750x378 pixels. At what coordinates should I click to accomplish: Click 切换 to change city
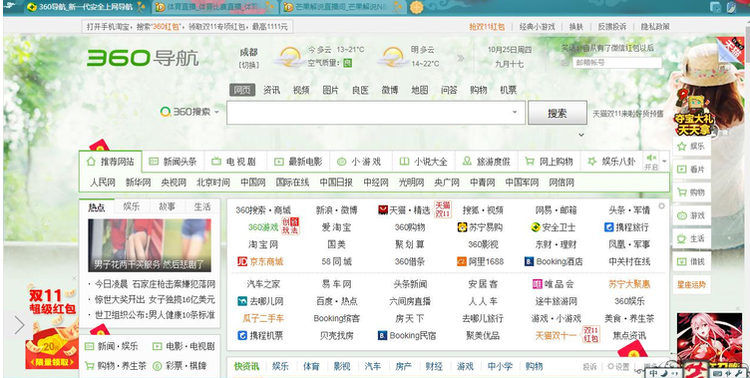point(249,66)
